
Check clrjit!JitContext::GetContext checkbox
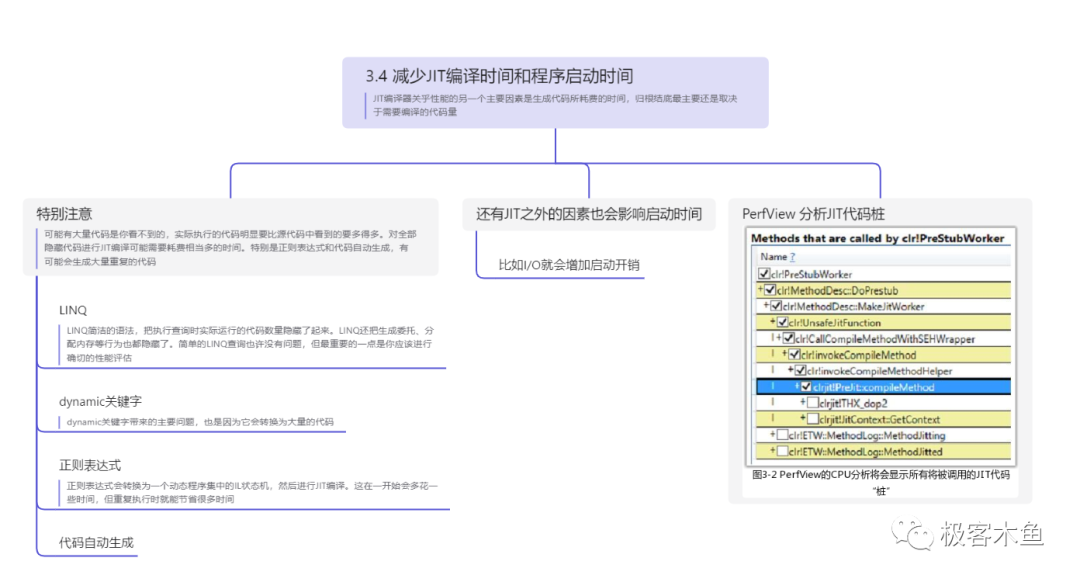click(813, 419)
